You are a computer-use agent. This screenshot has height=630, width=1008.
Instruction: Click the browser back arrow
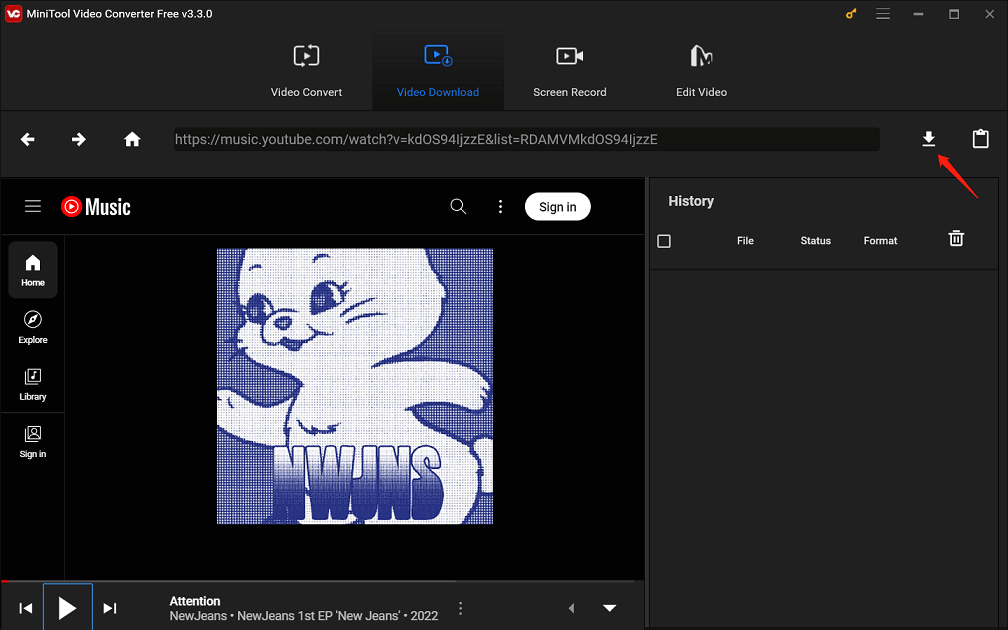click(x=27, y=140)
